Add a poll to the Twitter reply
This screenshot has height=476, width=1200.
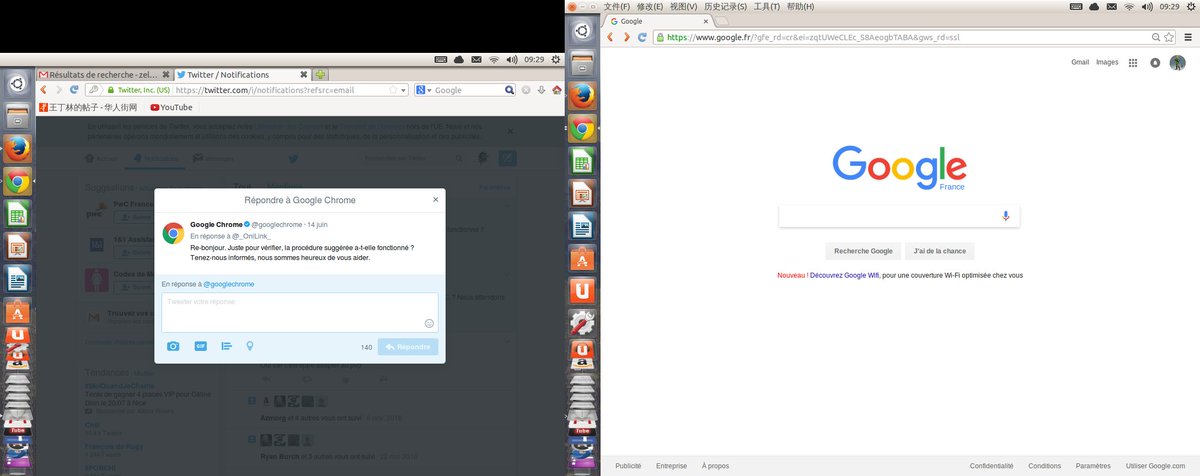coord(226,346)
